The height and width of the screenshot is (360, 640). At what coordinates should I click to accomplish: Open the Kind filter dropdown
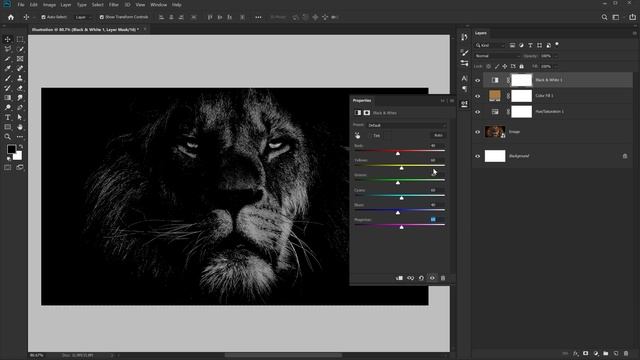pyautogui.click(x=490, y=45)
